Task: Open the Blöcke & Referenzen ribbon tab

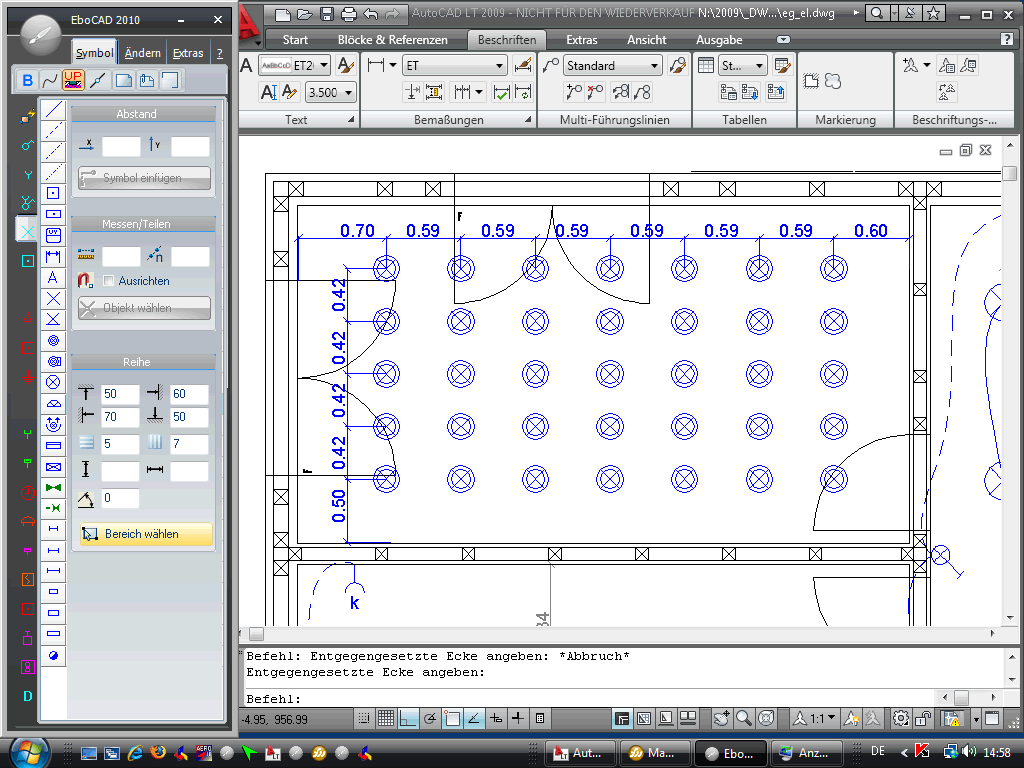Action: [392, 40]
